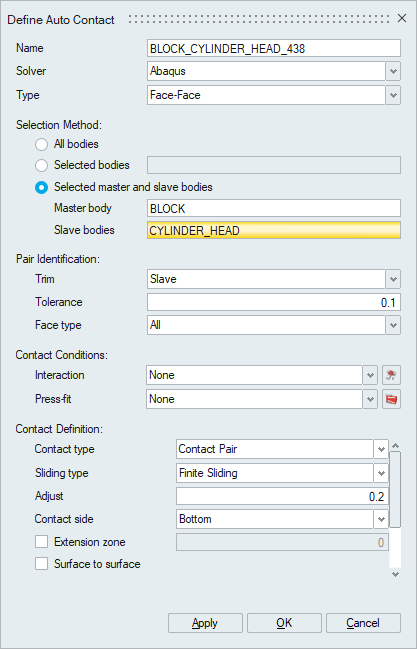The height and width of the screenshot is (649, 417).
Task: Expand the Type dropdown showing Face-Face
Action: tap(393, 95)
